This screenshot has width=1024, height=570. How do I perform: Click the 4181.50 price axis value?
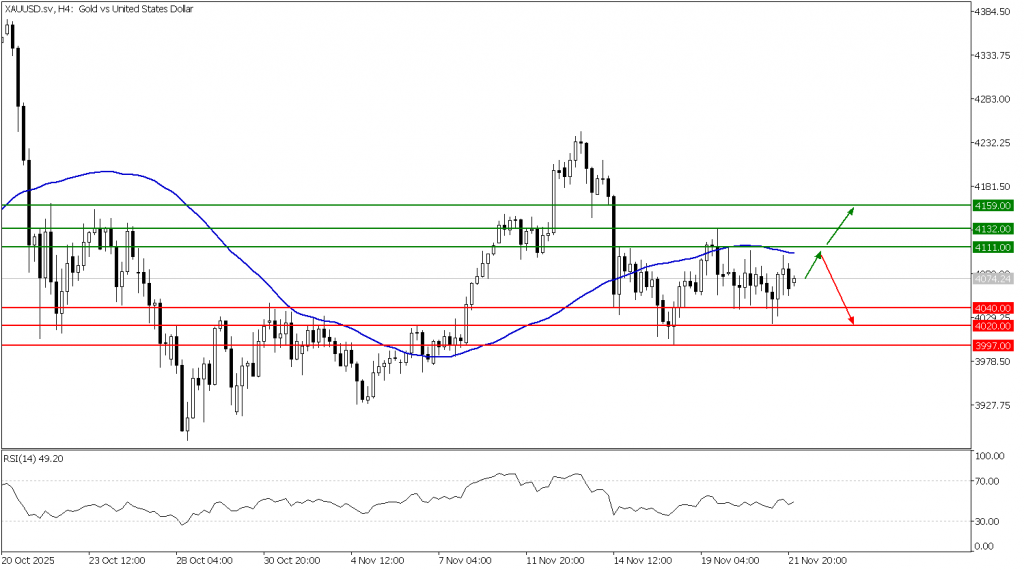(x=993, y=187)
